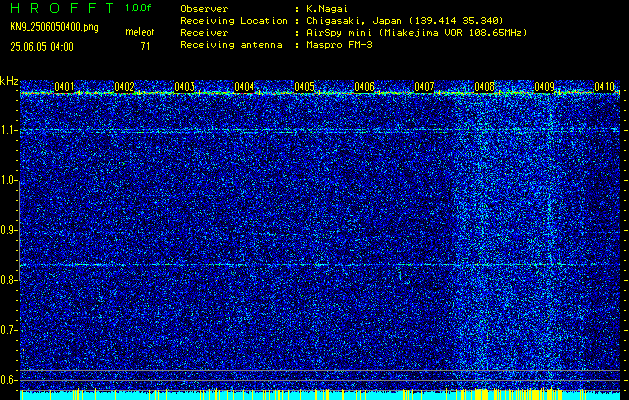Click the date stamp 25.06.05 04:00
The width and height of the screenshot is (629, 400).
(x=42, y=47)
